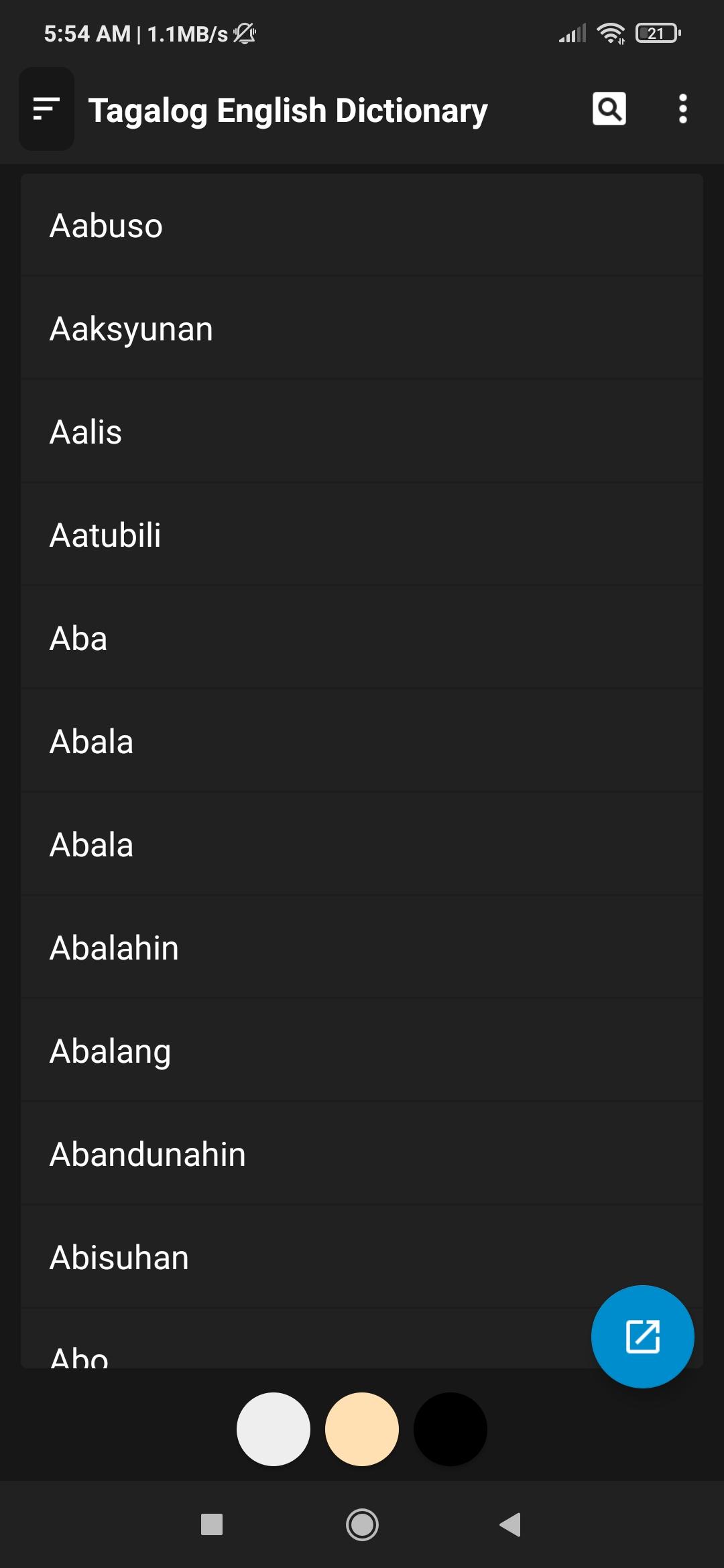Open the navigation drawer menu icon
Viewport: 724px width, 1568px height.
point(46,109)
